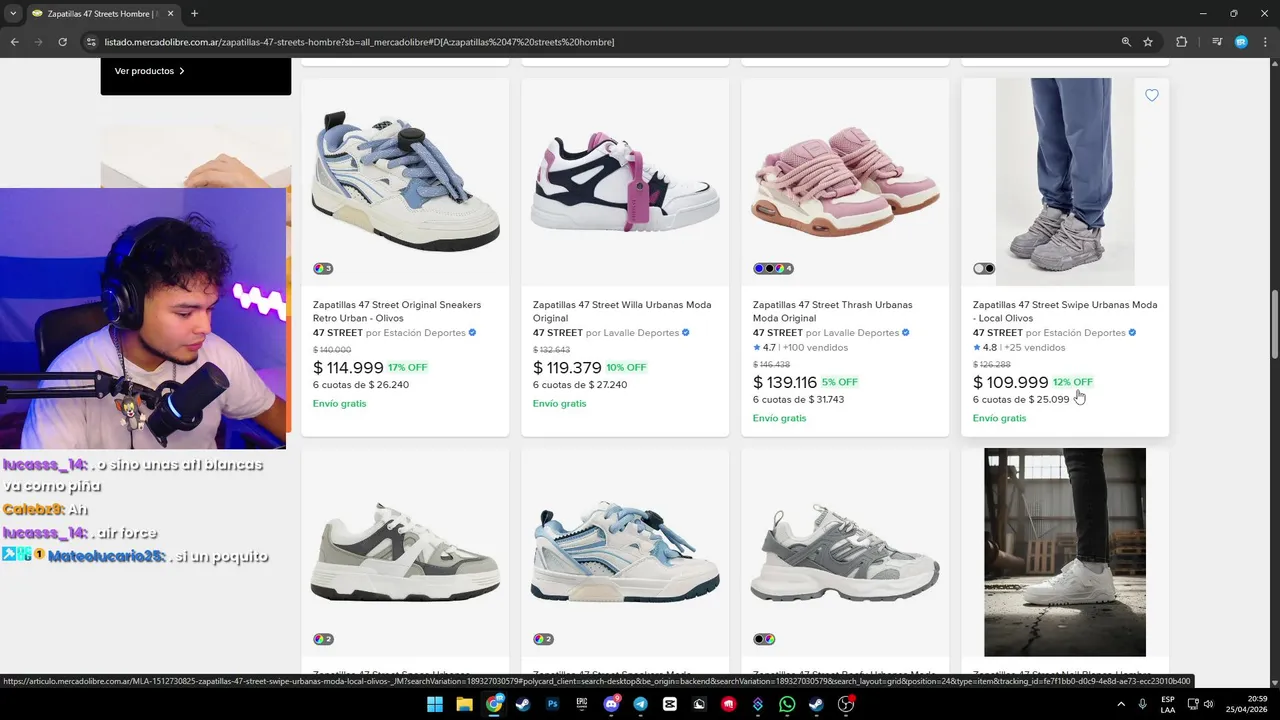Click 'por Estación Deportes' on Retro Urban card

(415, 333)
